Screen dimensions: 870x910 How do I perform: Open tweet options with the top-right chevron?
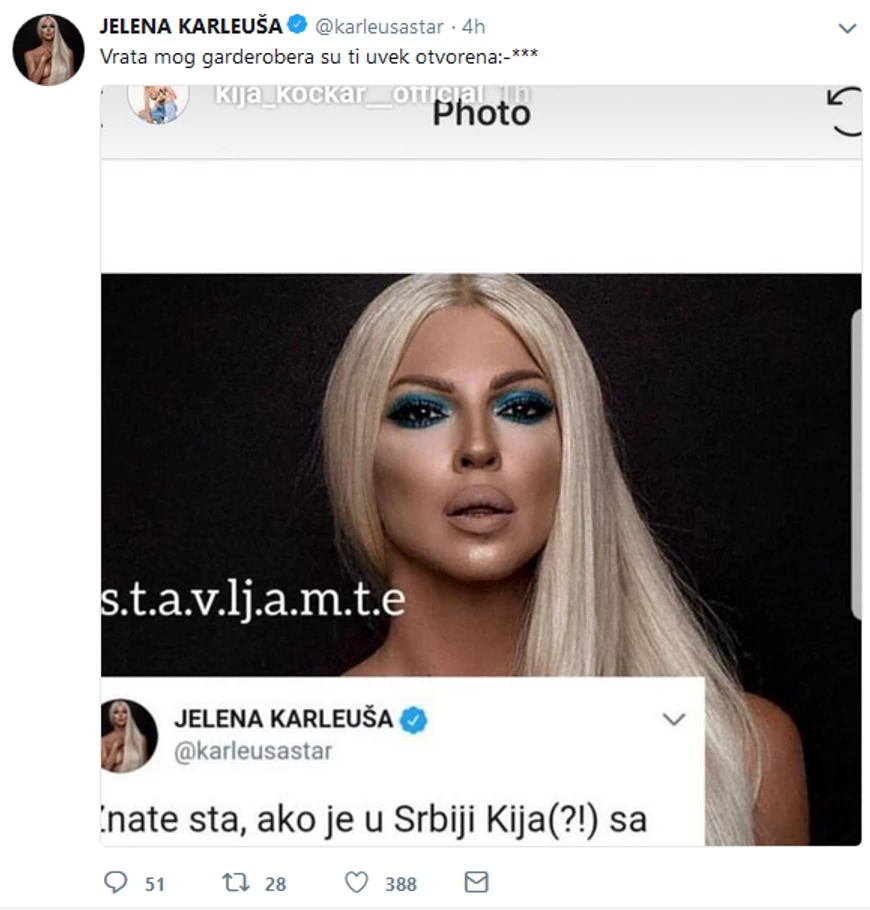click(848, 28)
